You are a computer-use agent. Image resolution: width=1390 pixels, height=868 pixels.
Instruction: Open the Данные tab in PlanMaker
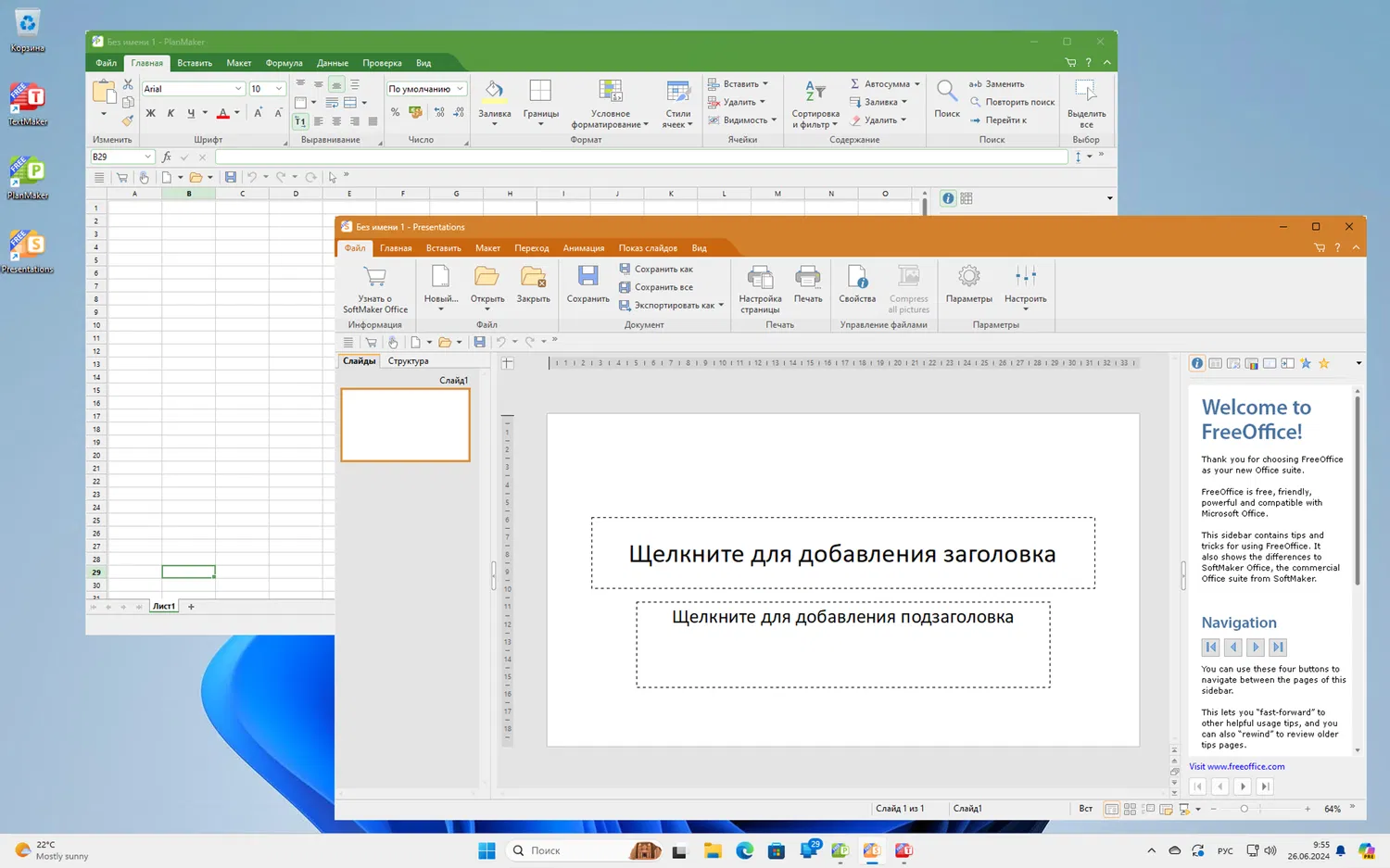tap(333, 63)
